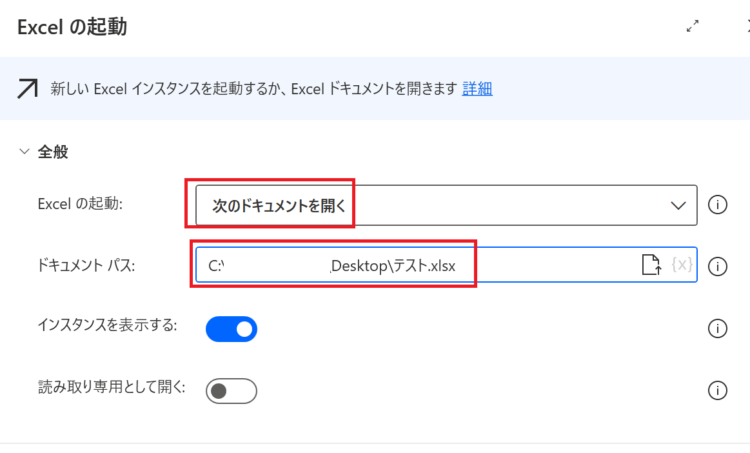Select the 次のドキュメントを開く combo box
Viewport: 750px width, 453px height.
coord(446,205)
